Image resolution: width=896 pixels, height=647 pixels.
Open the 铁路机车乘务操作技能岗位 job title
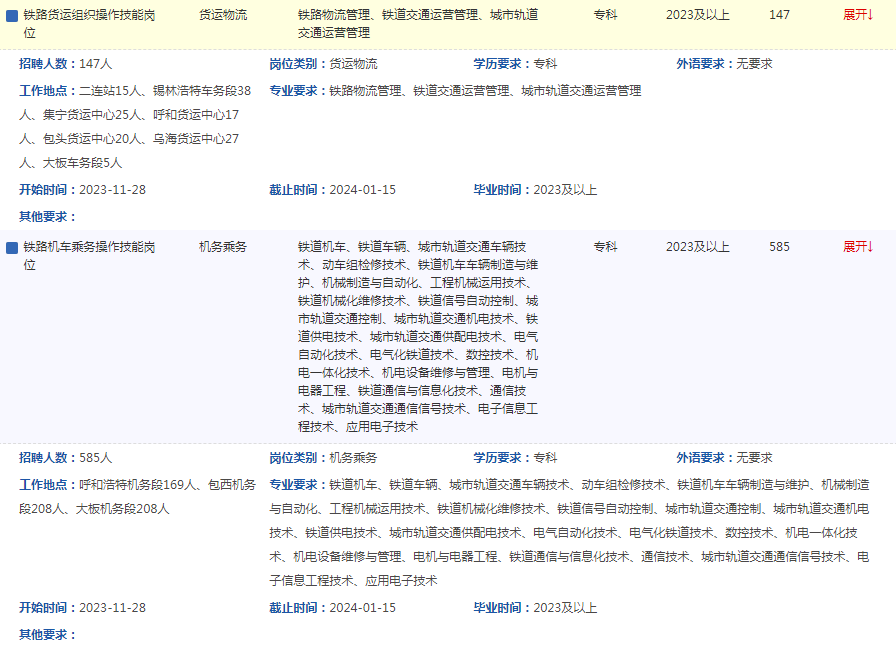tap(90, 256)
